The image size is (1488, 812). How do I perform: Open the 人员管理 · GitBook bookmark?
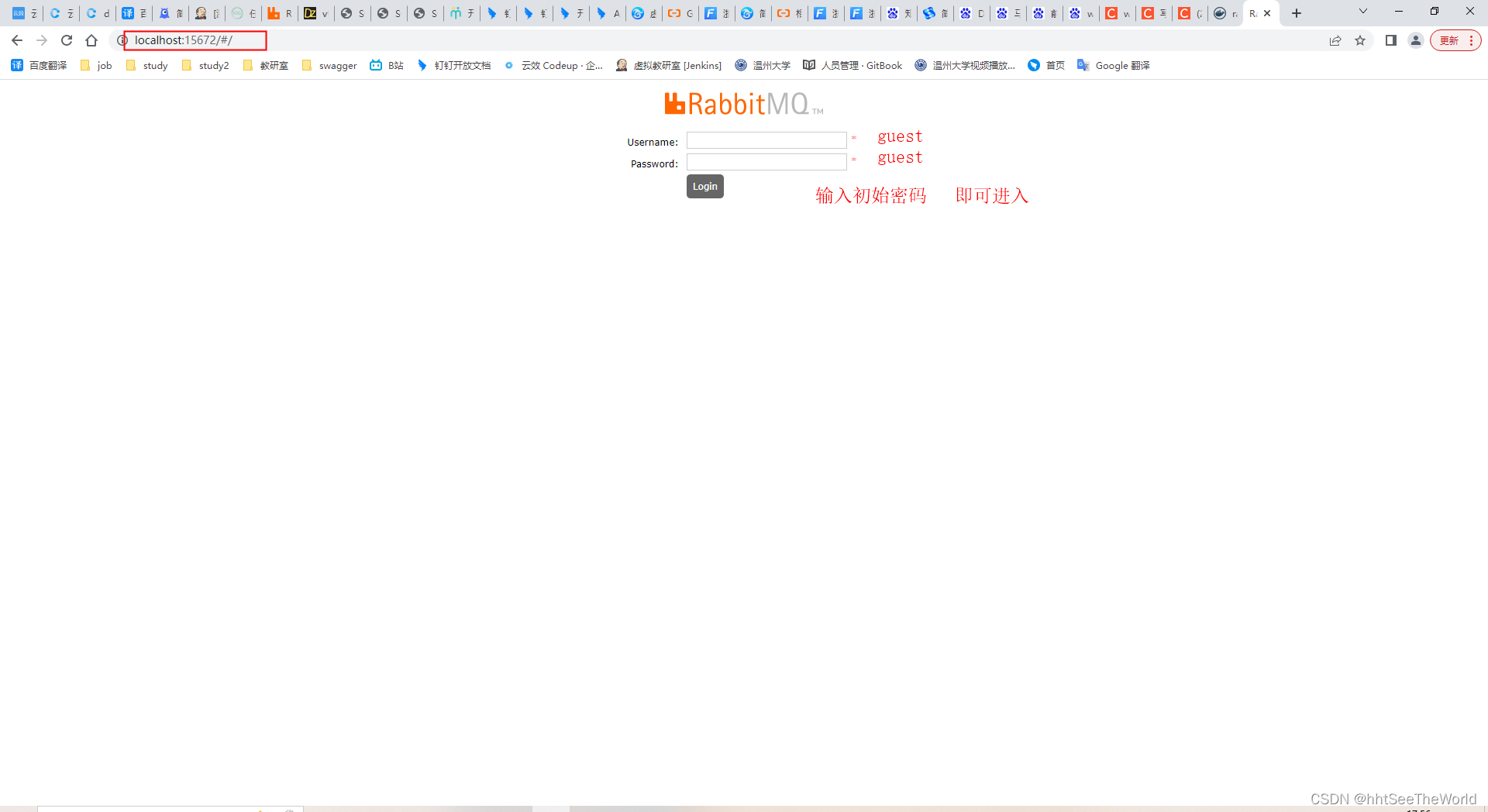[852, 66]
